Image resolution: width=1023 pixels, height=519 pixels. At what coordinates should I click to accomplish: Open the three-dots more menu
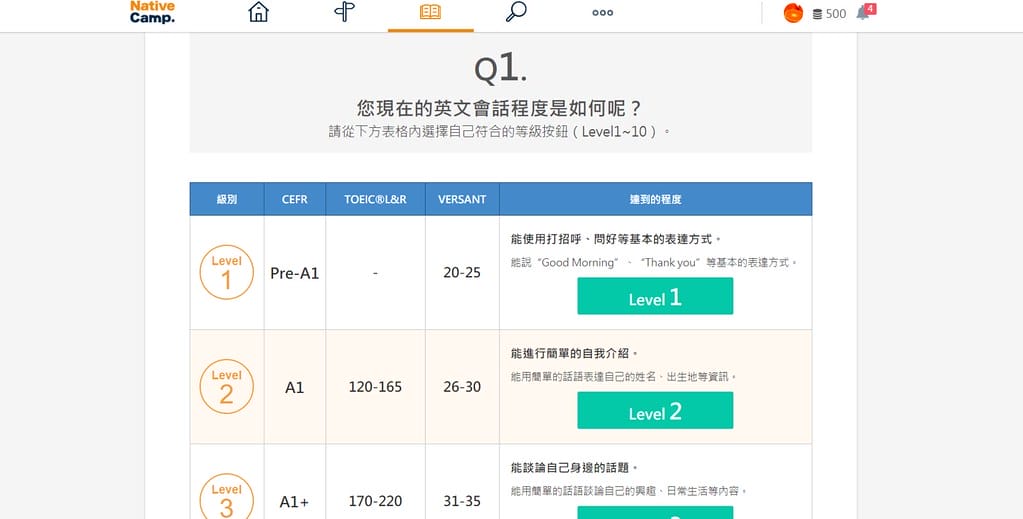point(602,12)
